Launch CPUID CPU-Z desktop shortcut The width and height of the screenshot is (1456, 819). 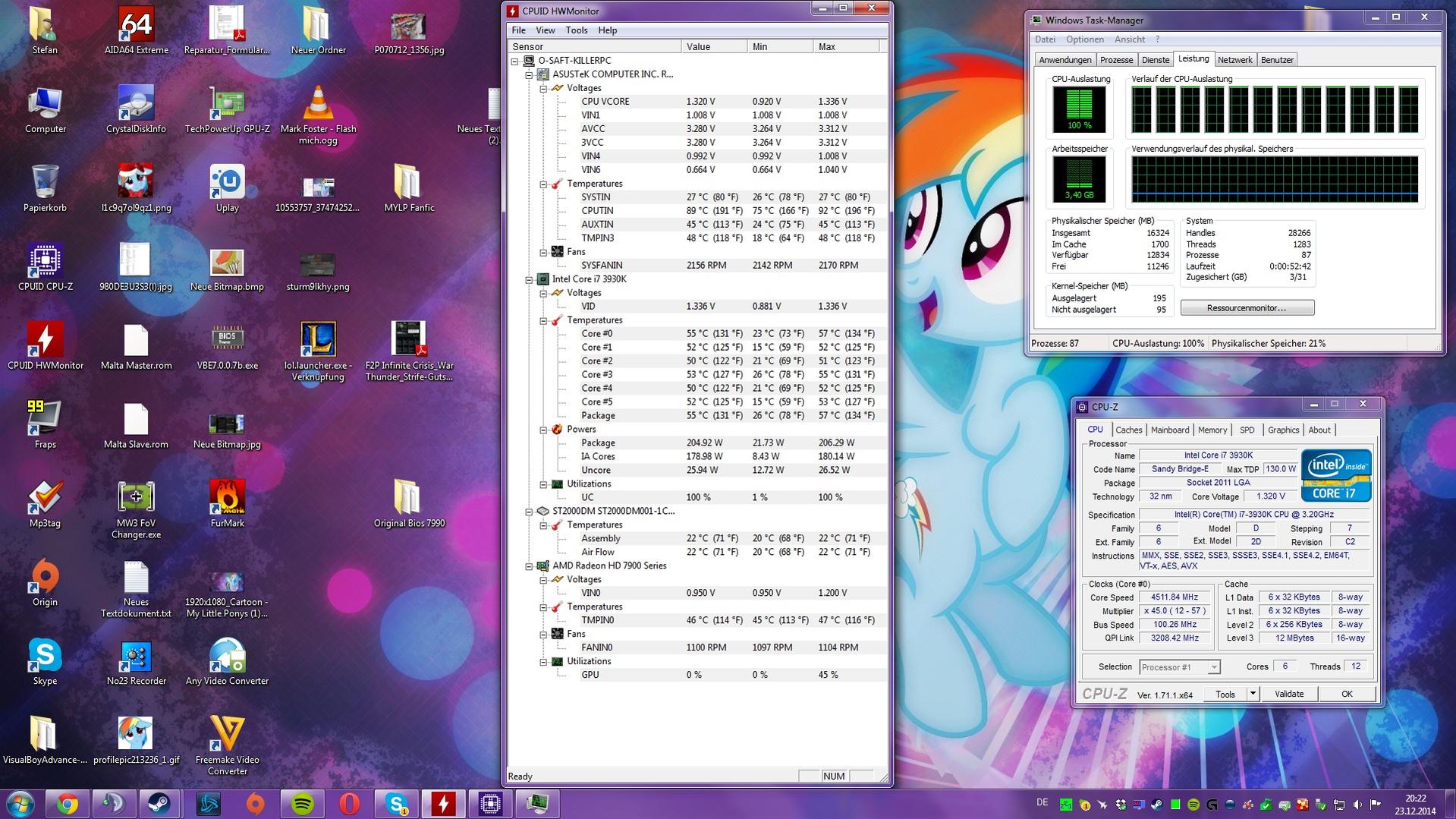[46, 267]
